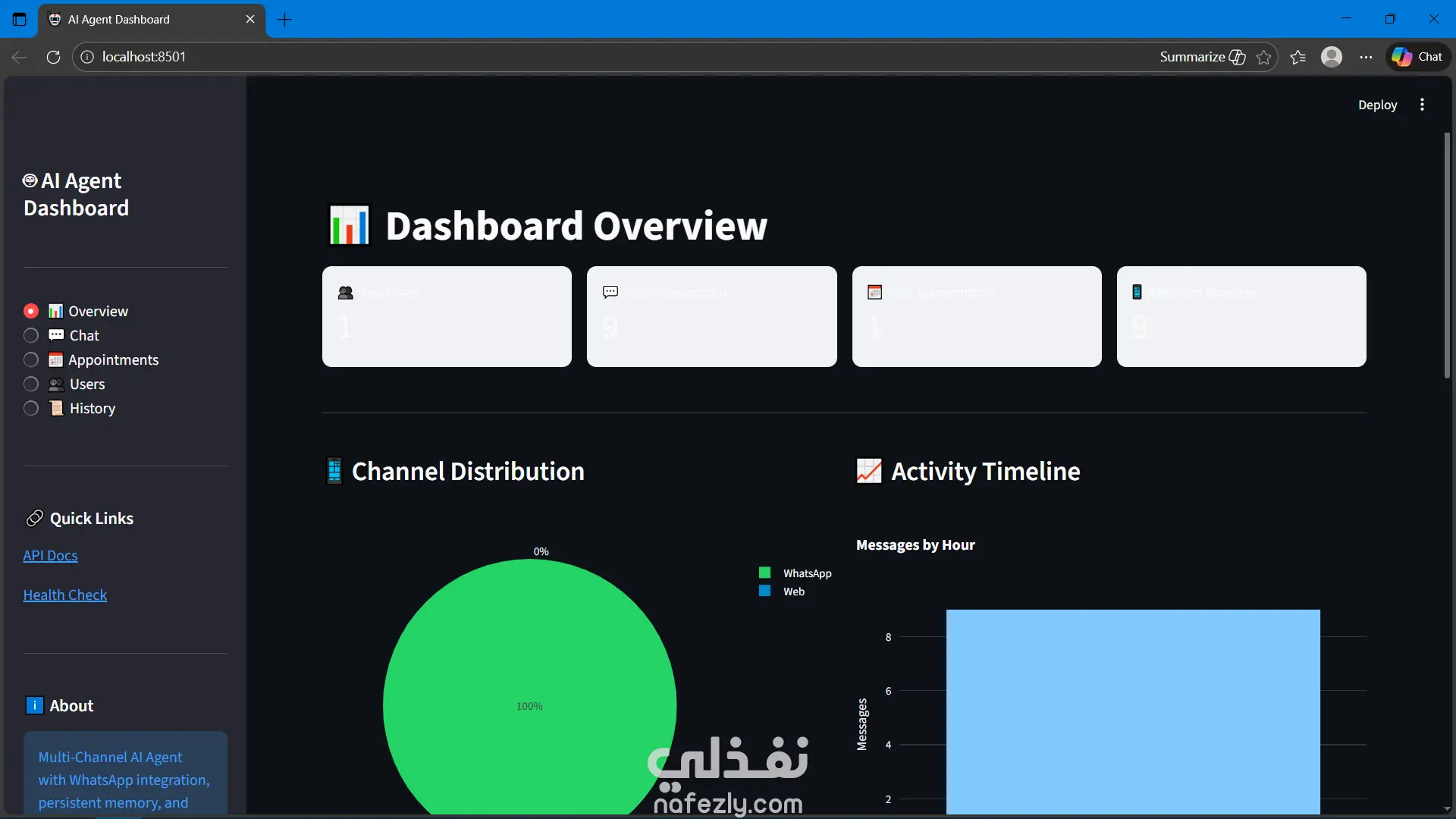
Task: Click the Users people icon in sidebar
Action: coord(56,384)
